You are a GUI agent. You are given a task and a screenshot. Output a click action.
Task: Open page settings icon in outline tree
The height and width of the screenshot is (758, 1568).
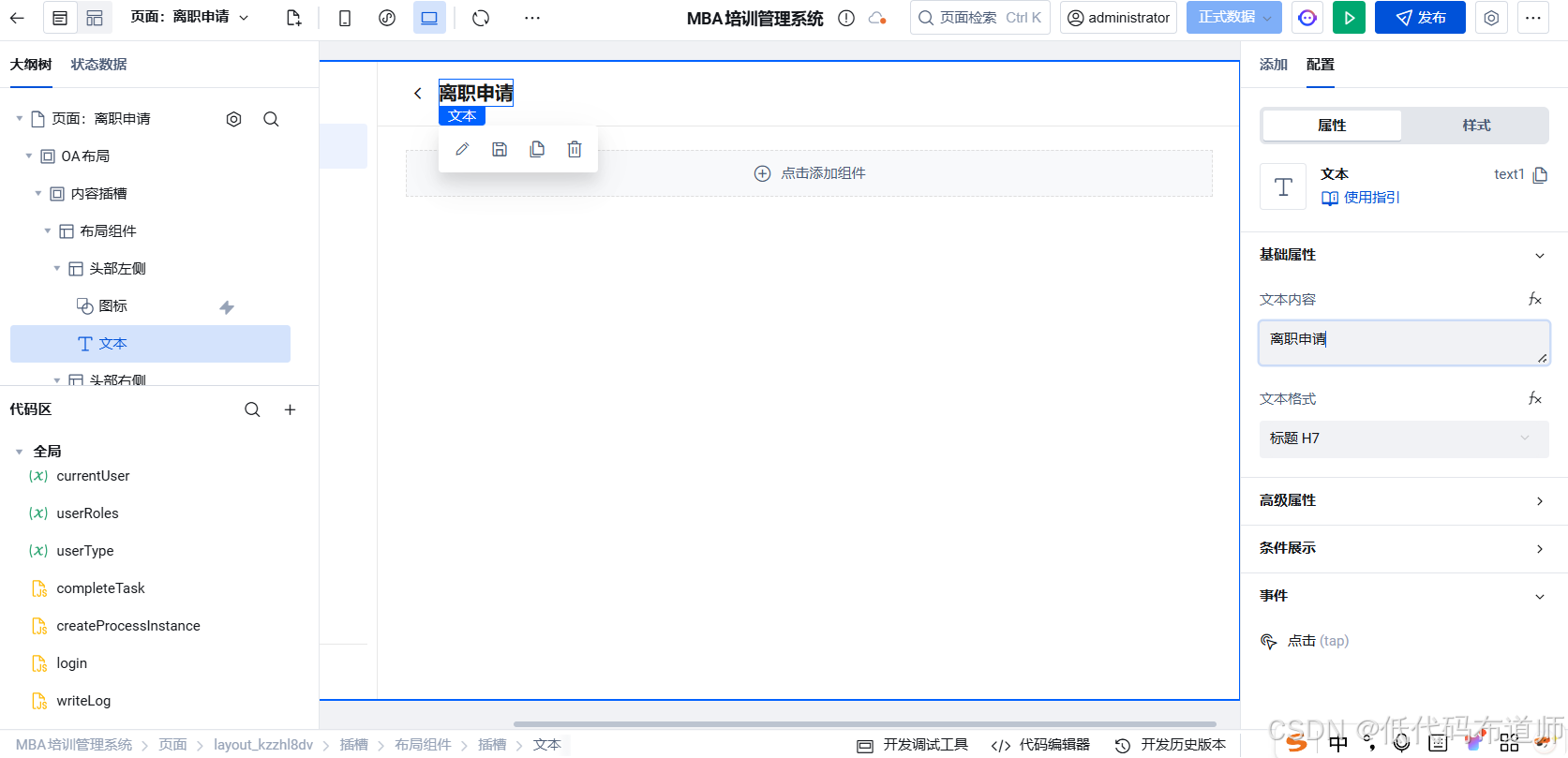coord(234,119)
